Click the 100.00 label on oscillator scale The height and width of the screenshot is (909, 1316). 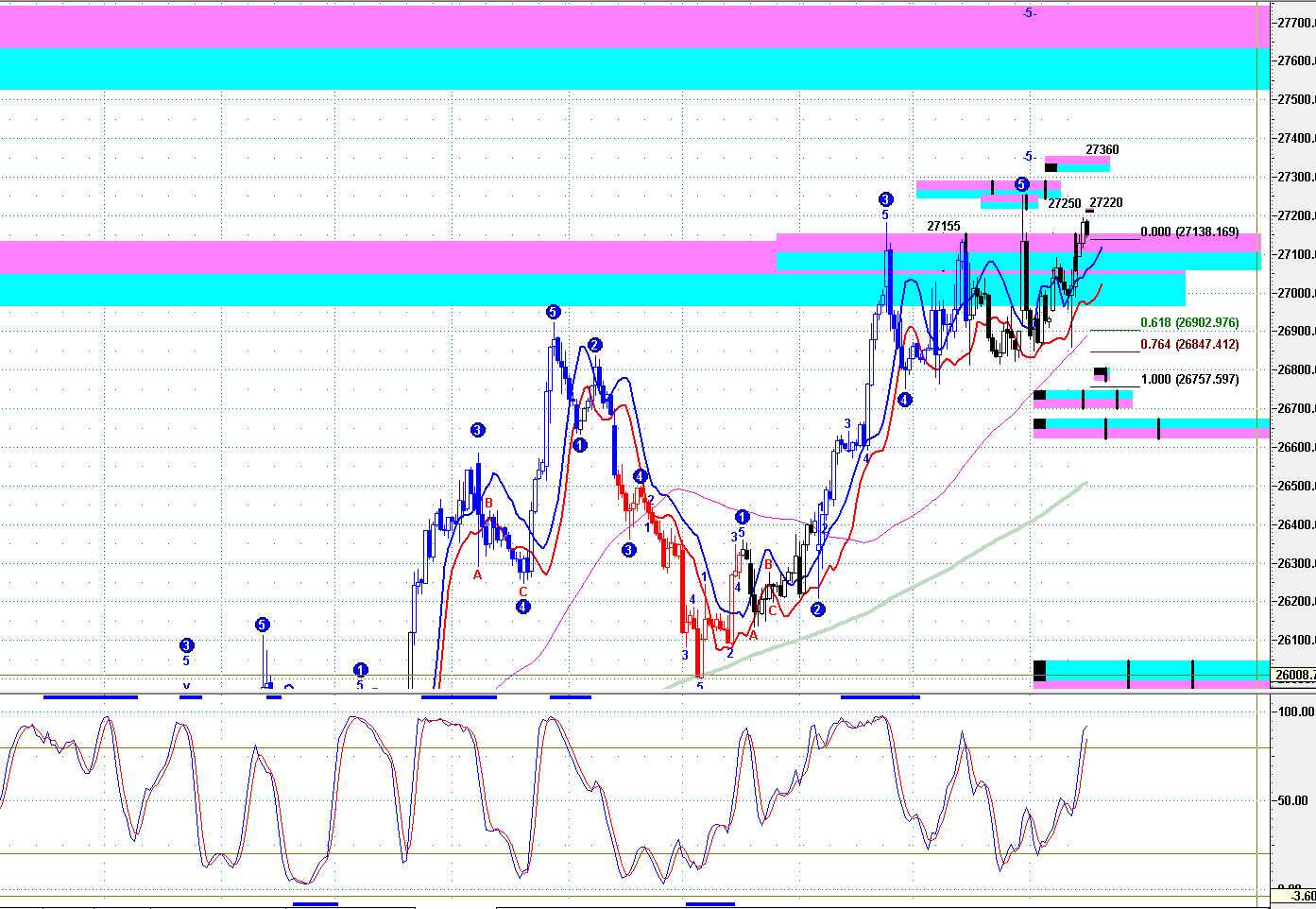coord(1294,712)
